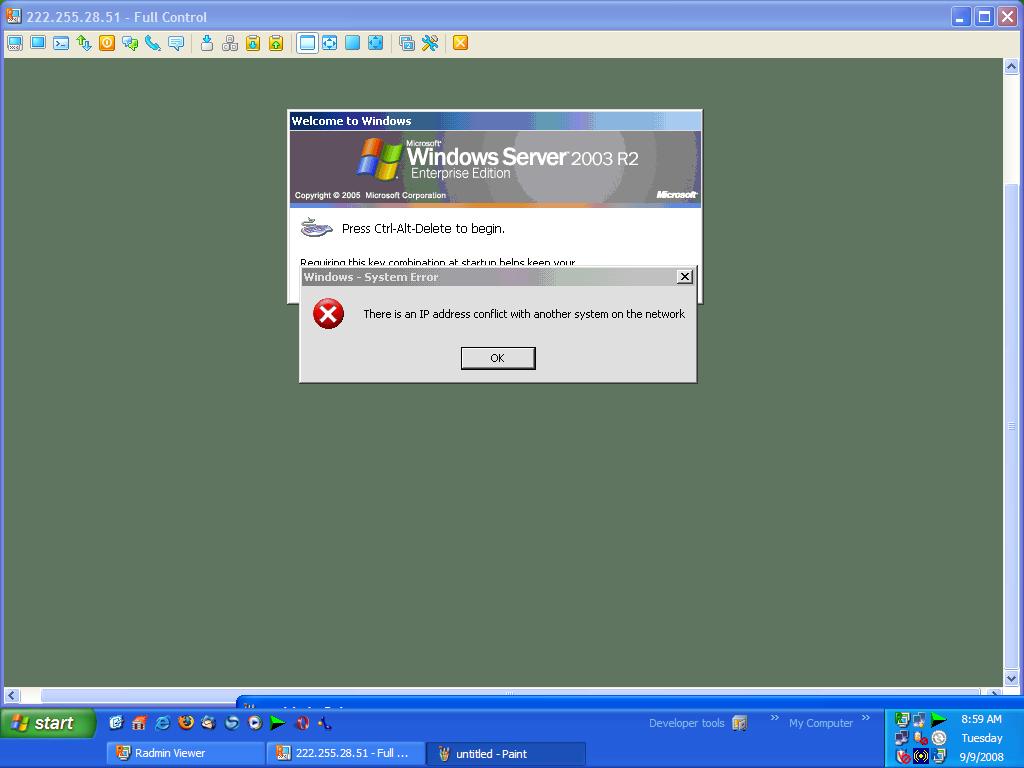Select Normal view mode icon

tap(307, 43)
